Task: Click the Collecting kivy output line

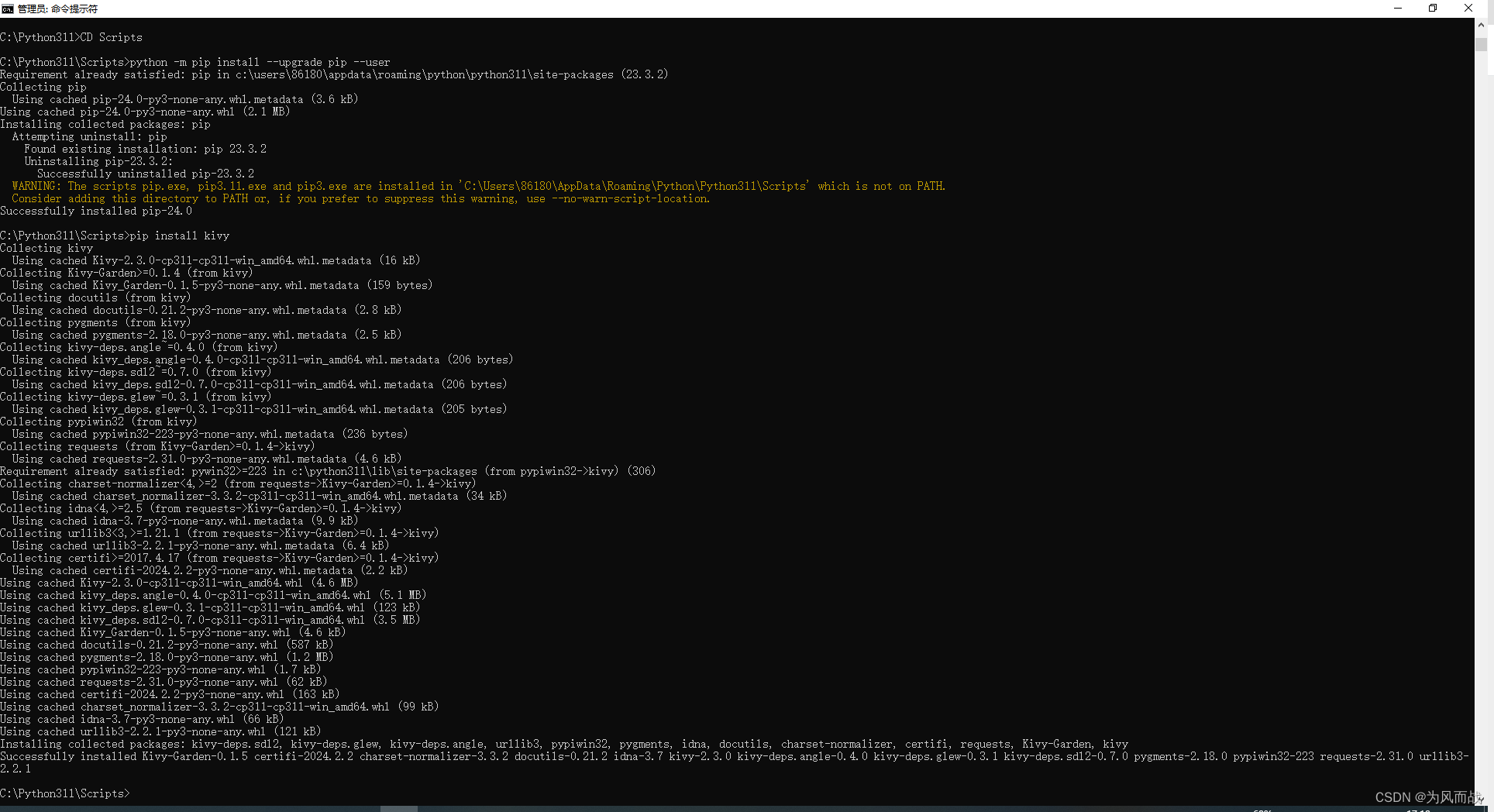Action: (x=46, y=247)
